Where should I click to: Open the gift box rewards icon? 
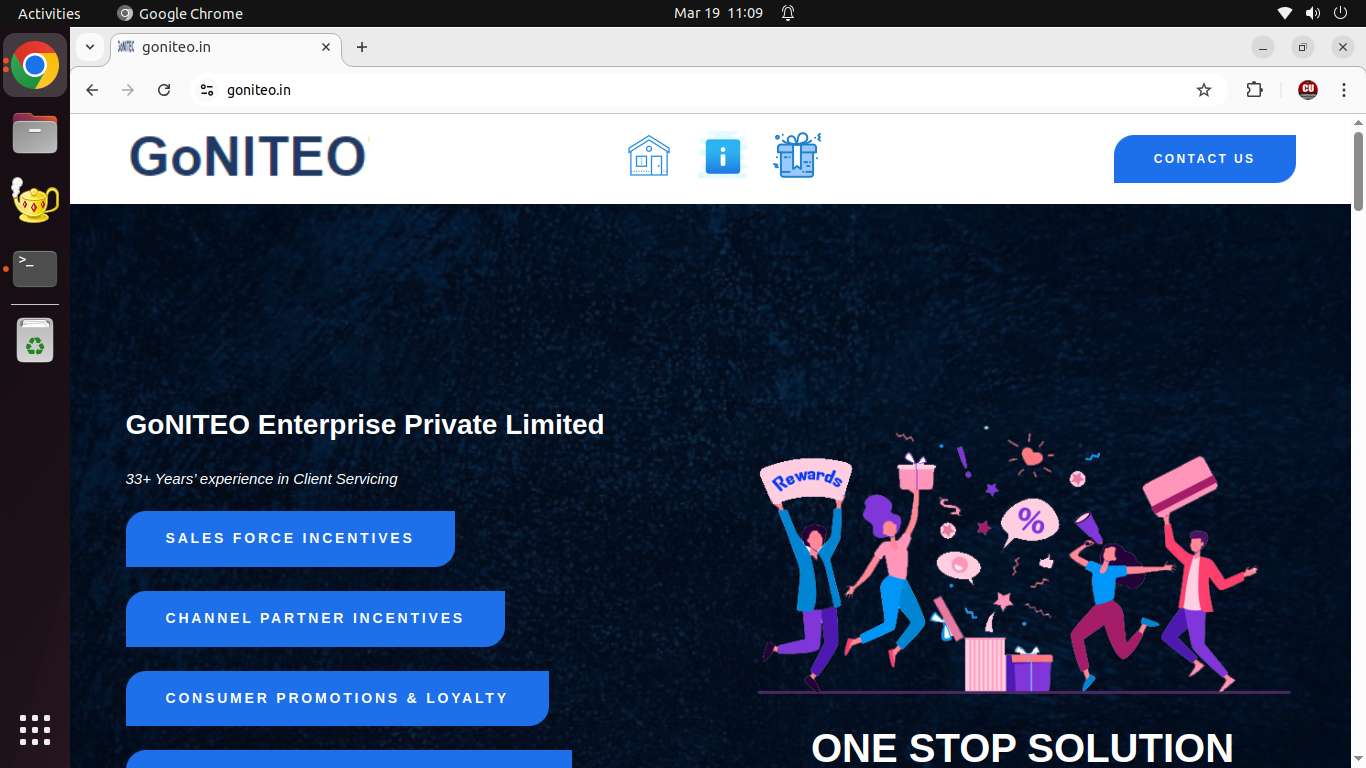[x=797, y=155]
